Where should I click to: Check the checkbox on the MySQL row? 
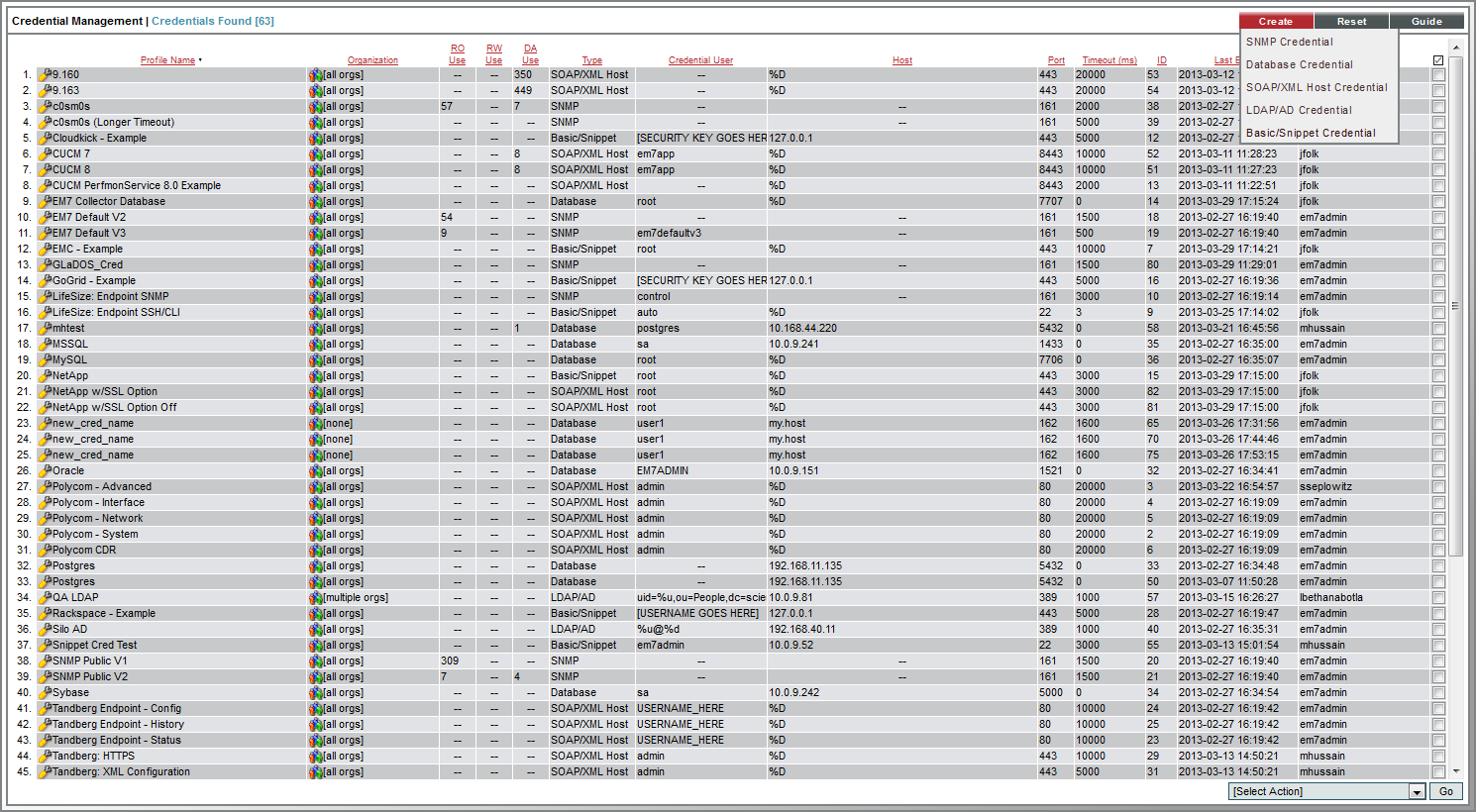pos(1439,359)
